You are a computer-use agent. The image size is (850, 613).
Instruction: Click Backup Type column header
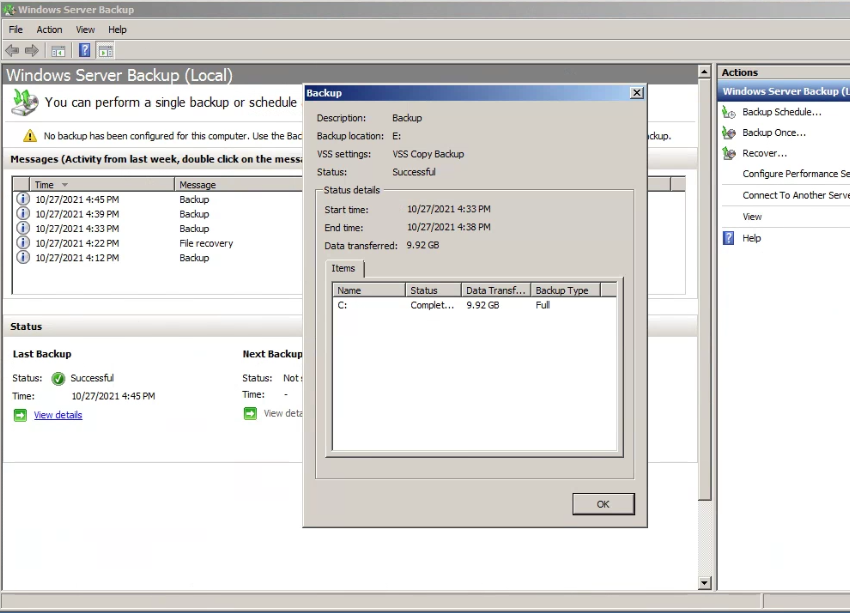pos(565,291)
